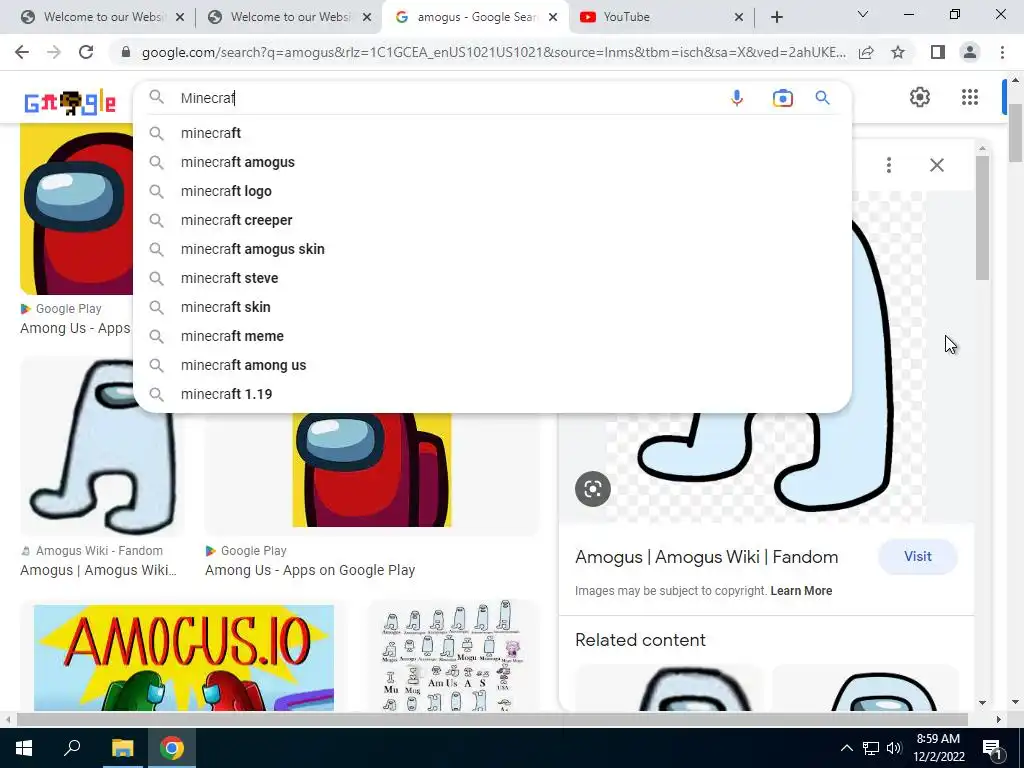1024x768 pixels.
Task: Click the Google doodle logo
Action: pos(70,103)
